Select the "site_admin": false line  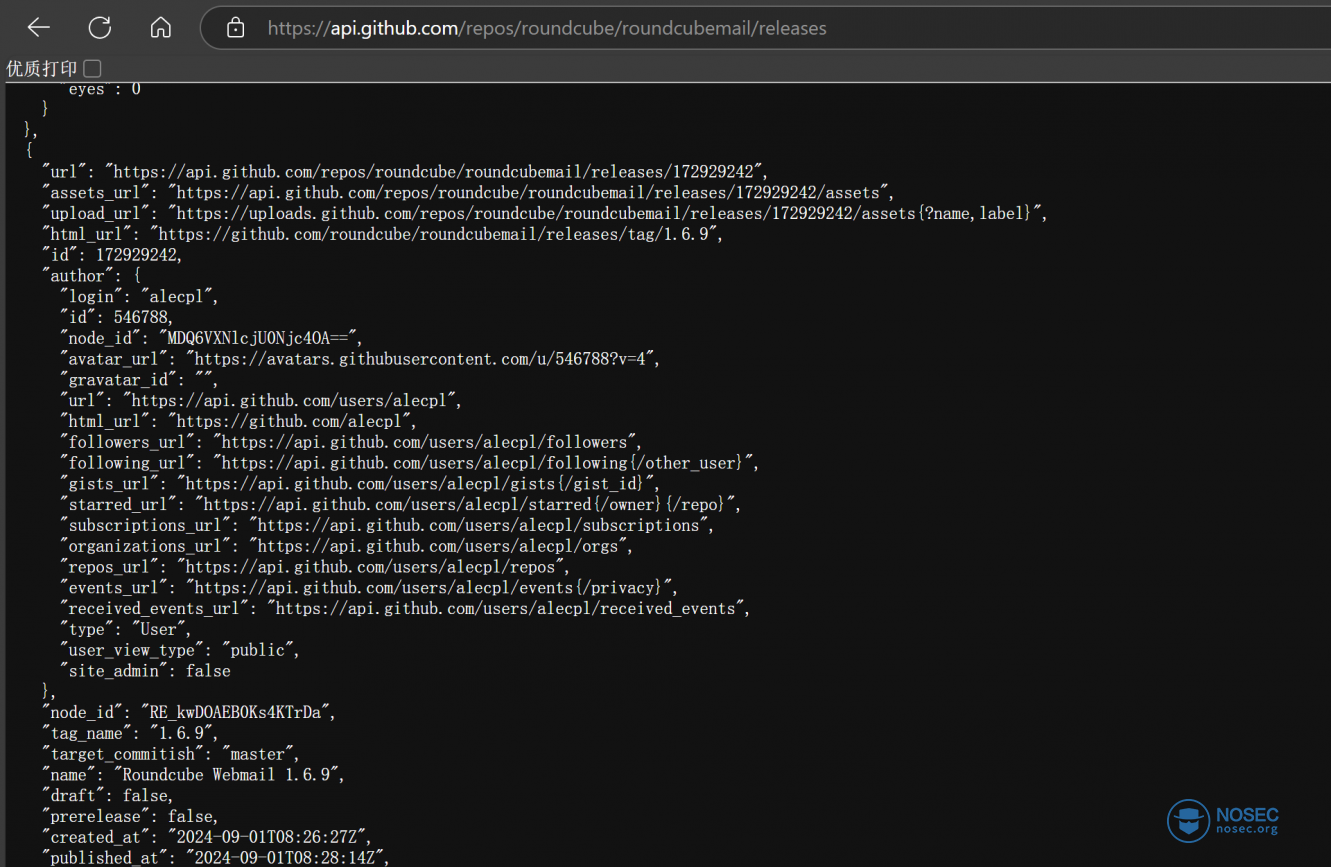(146, 671)
